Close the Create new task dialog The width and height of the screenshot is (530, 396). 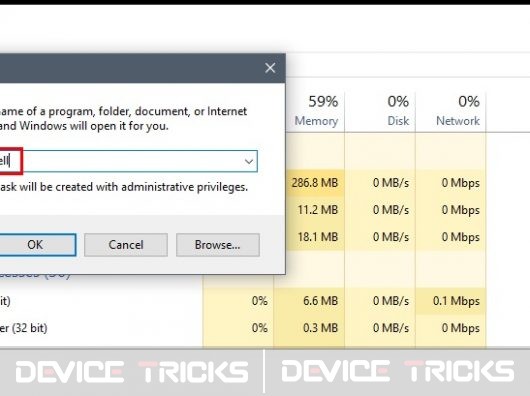tap(270, 68)
